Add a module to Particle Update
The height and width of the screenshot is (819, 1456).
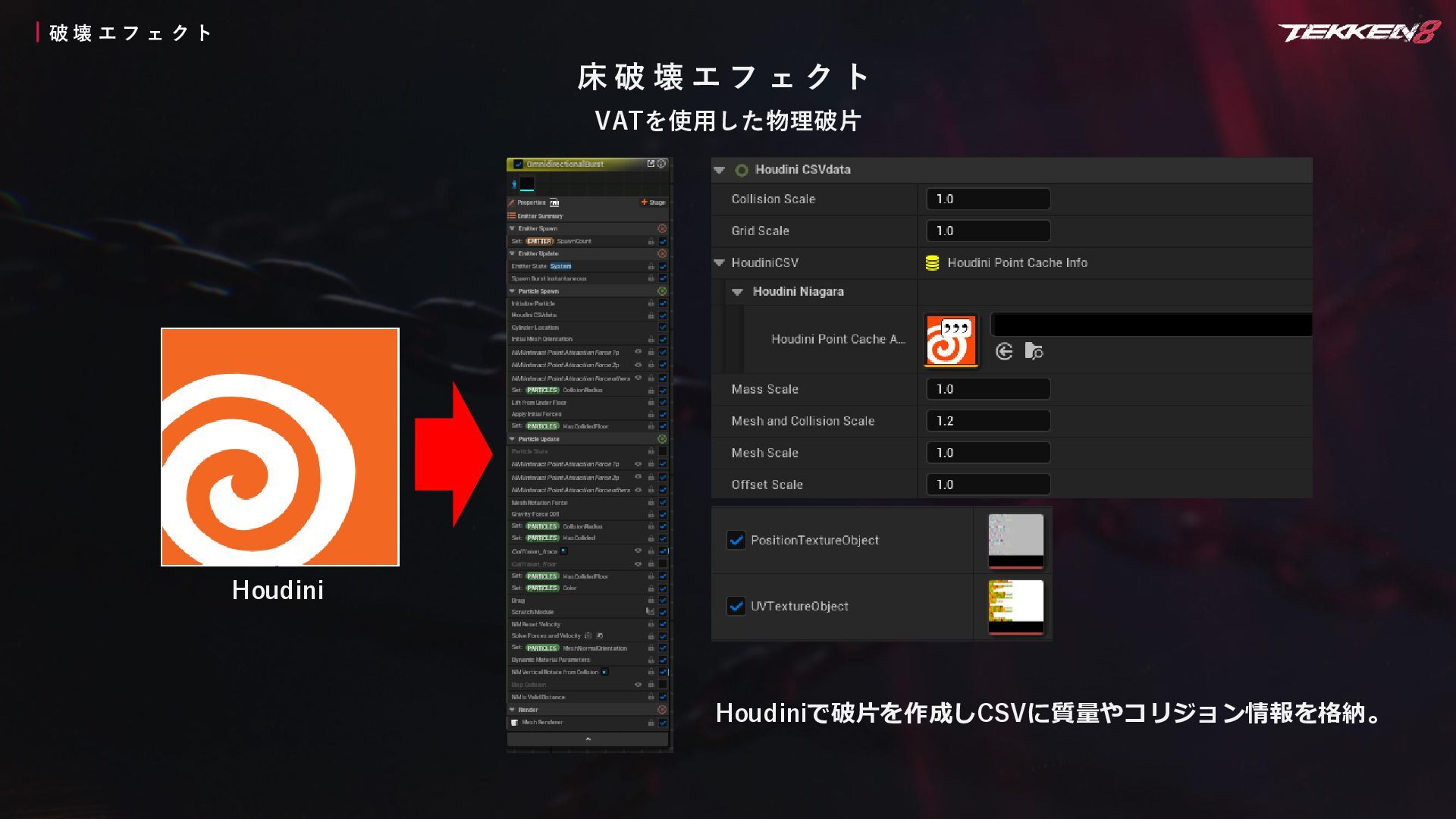[x=662, y=439]
